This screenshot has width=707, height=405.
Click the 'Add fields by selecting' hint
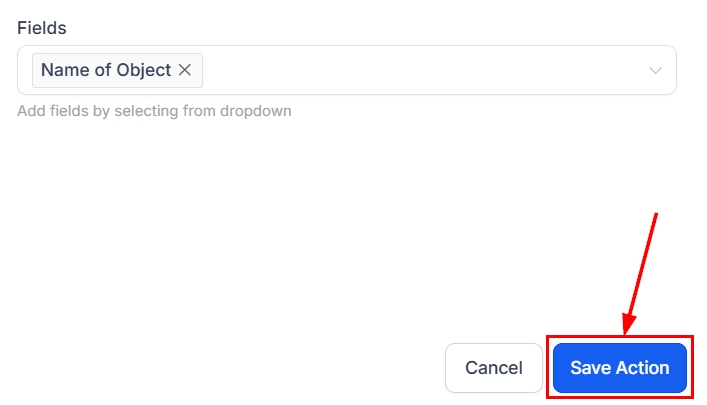coord(154,111)
